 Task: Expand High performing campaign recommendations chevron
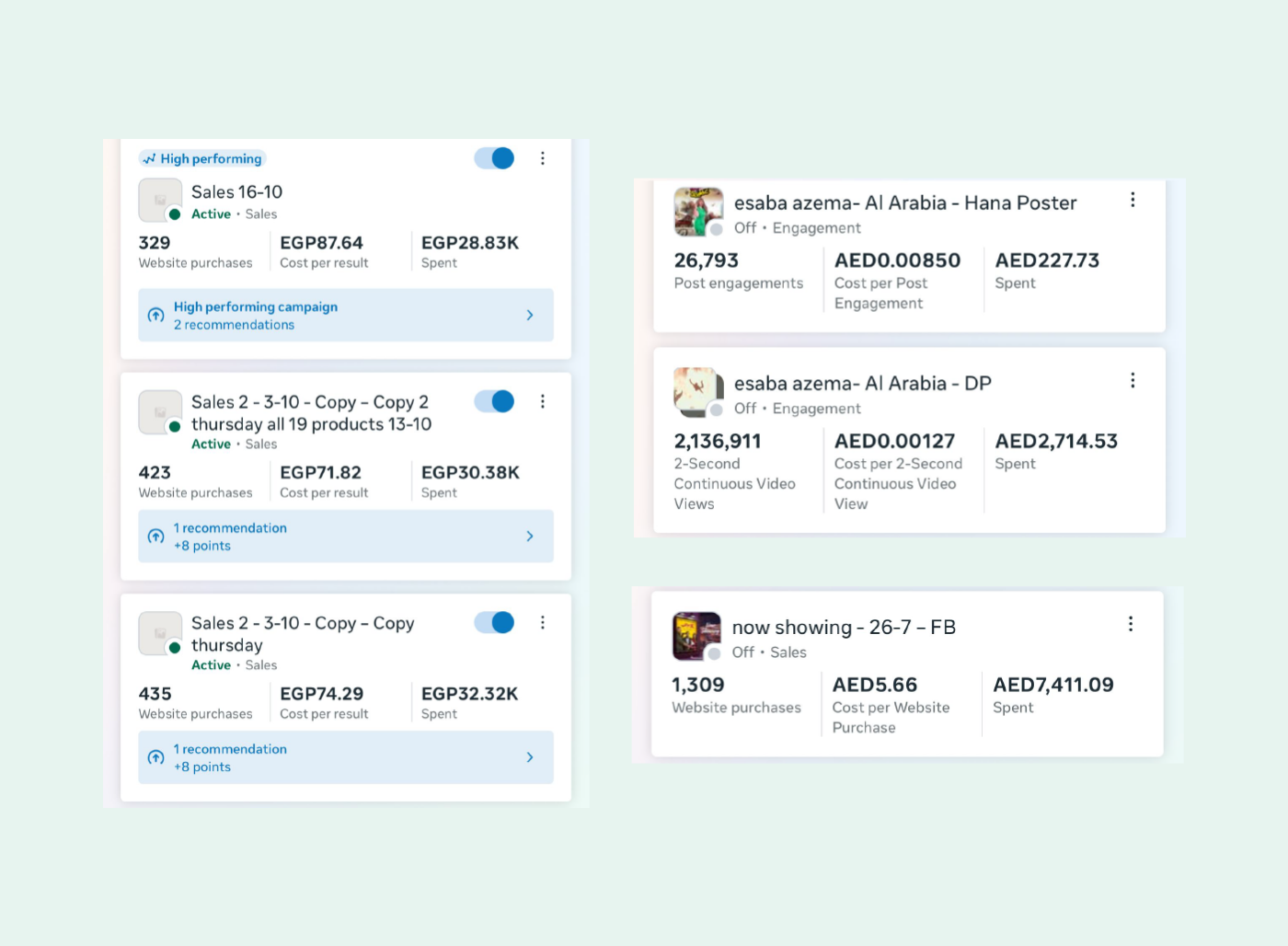tap(530, 316)
